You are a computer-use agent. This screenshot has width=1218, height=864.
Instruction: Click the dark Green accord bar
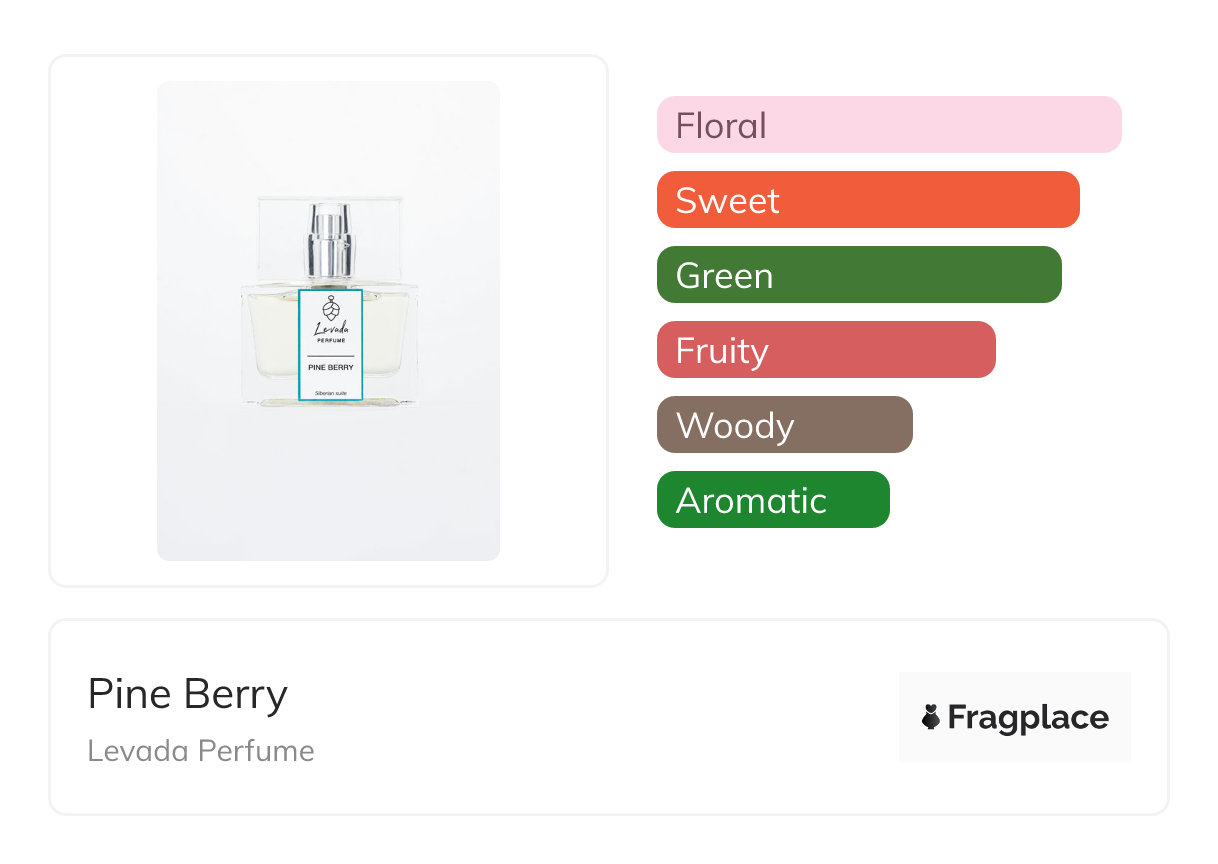pyautogui.click(x=858, y=275)
